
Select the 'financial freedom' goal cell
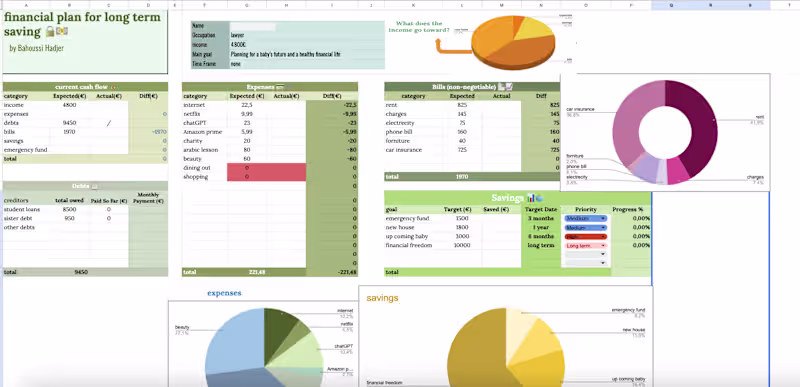(x=413, y=245)
